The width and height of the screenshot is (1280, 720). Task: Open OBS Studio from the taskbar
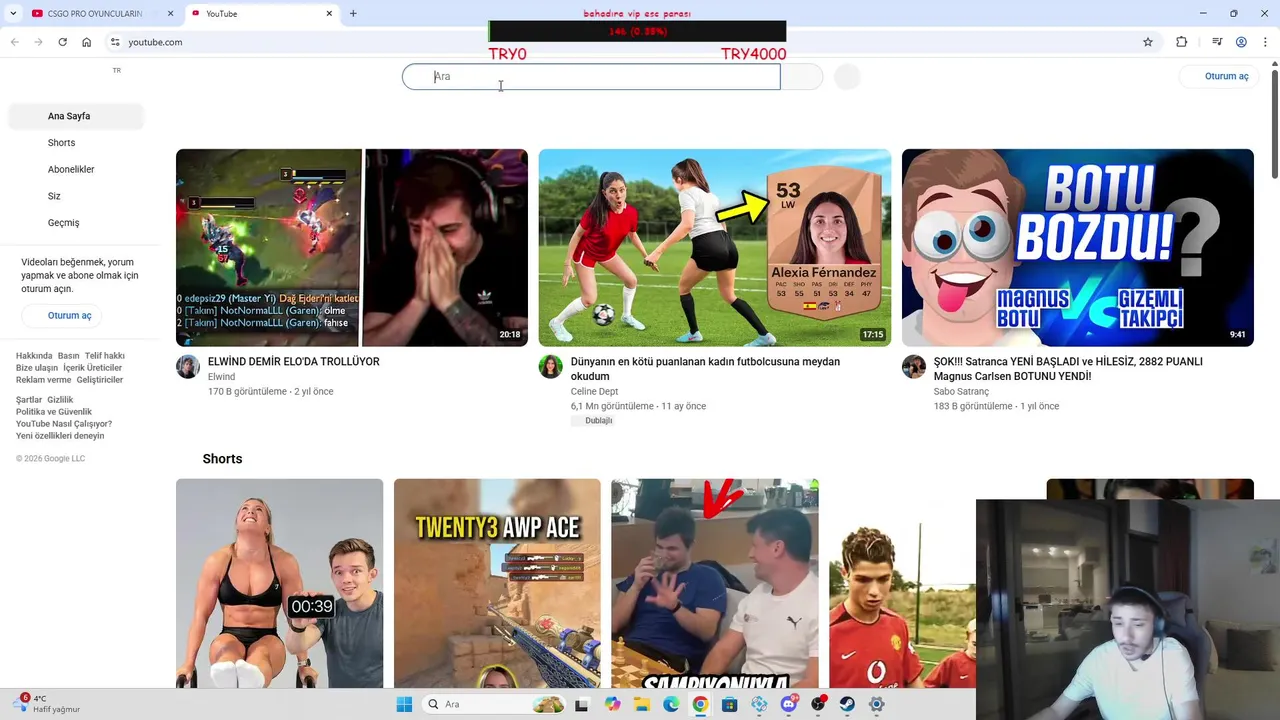click(x=818, y=704)
